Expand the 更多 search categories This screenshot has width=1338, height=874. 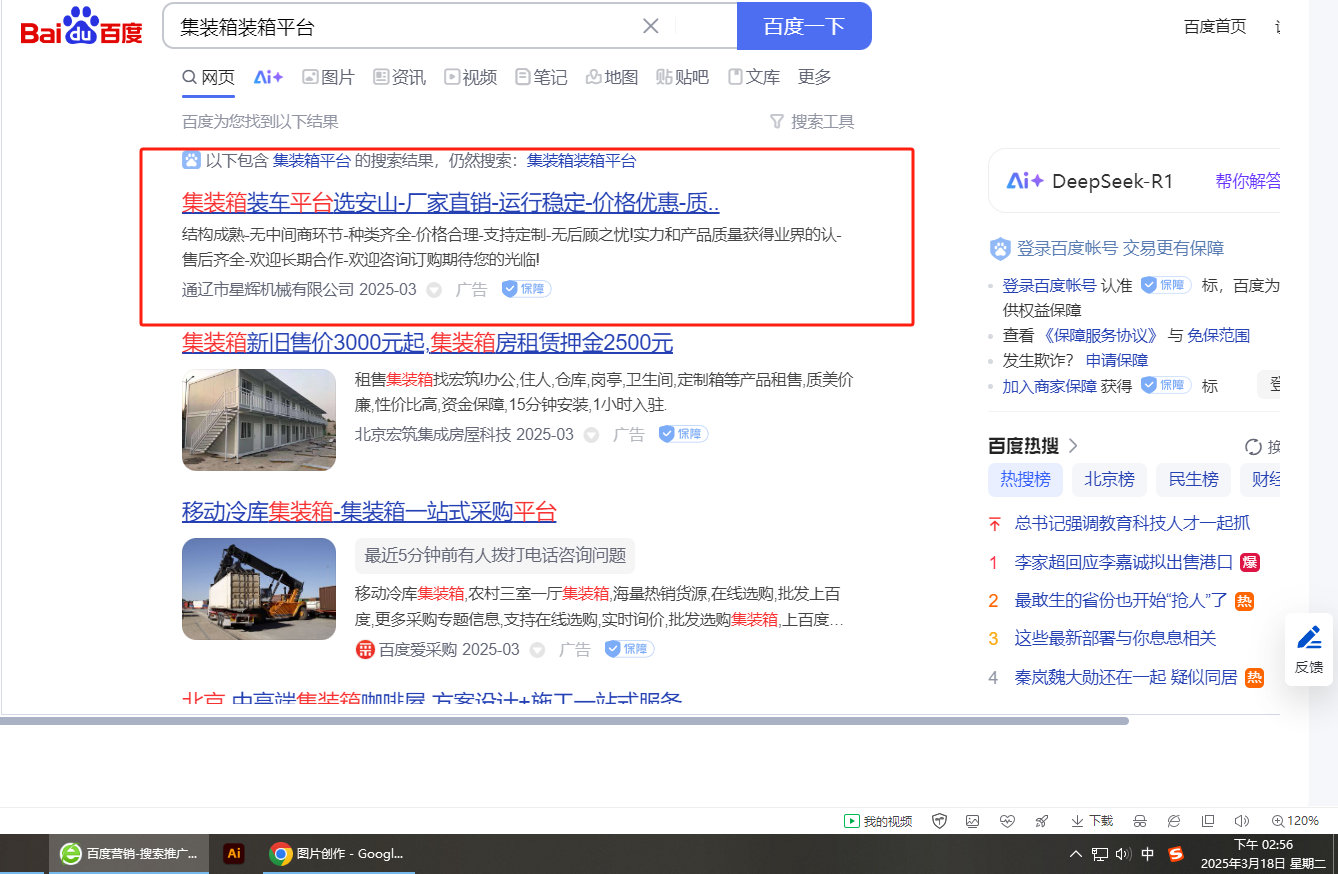(815, 77)
